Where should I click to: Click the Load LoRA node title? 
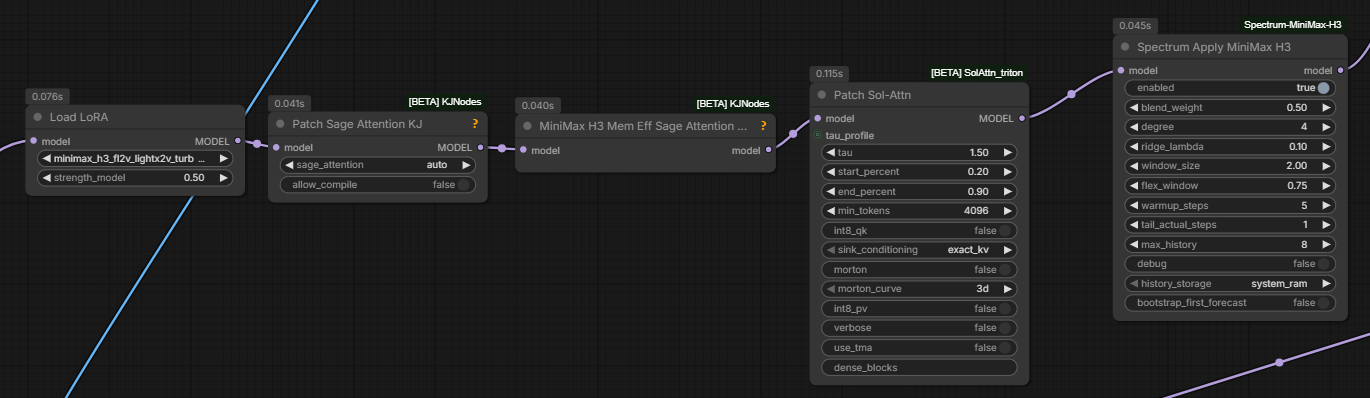[79, 117]
